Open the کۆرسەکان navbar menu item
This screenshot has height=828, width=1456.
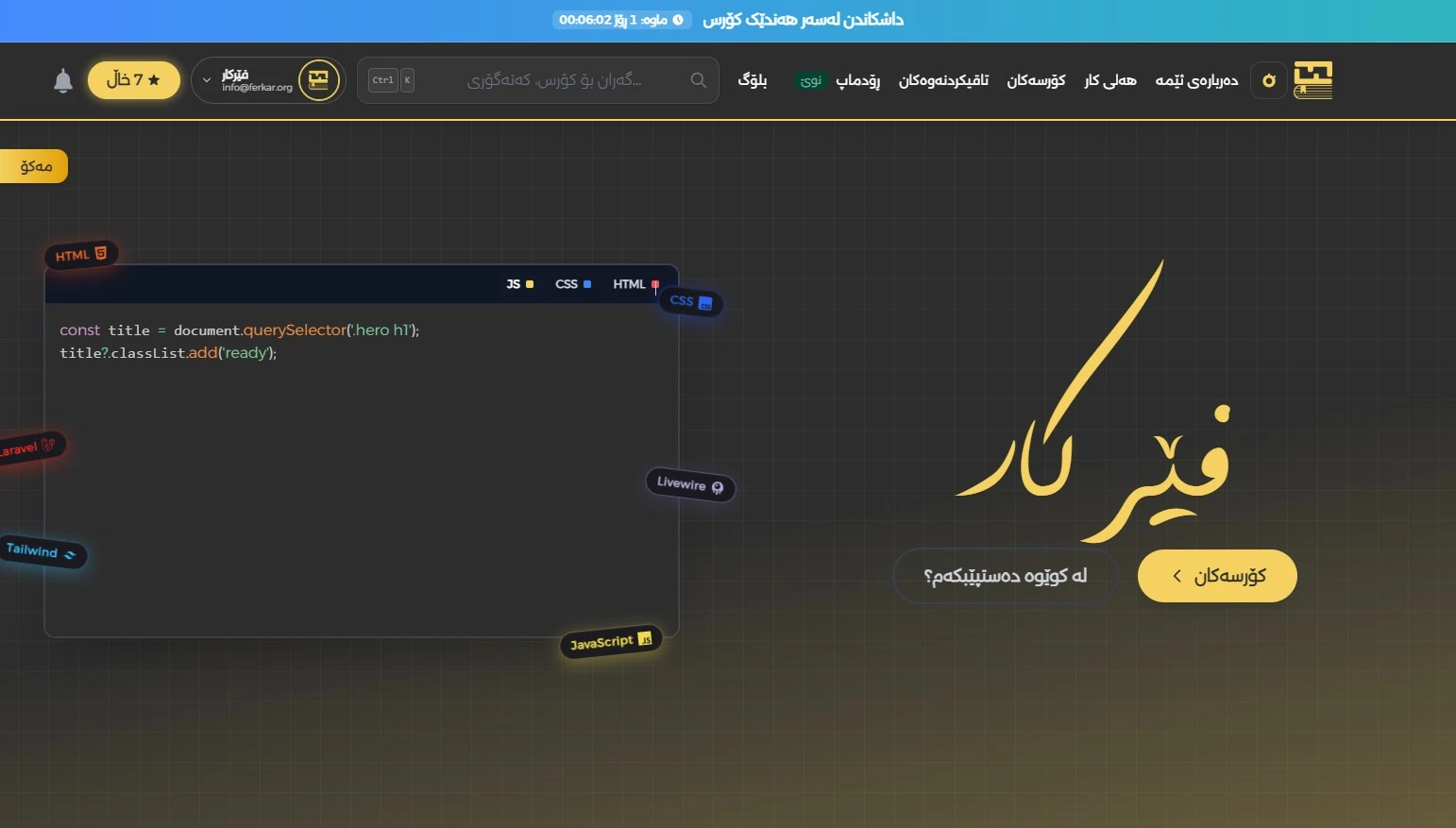[x=1036, y=80]
